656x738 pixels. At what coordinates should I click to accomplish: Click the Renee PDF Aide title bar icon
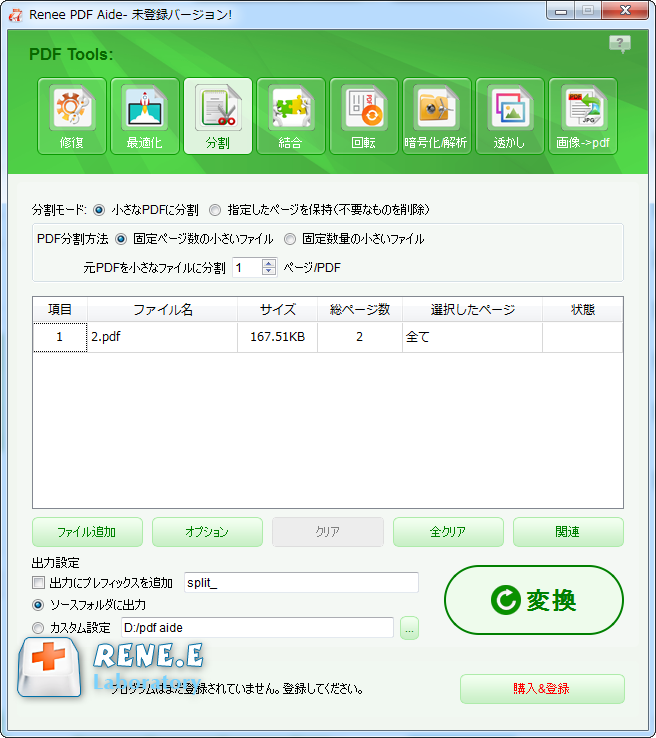click(16, 15)
